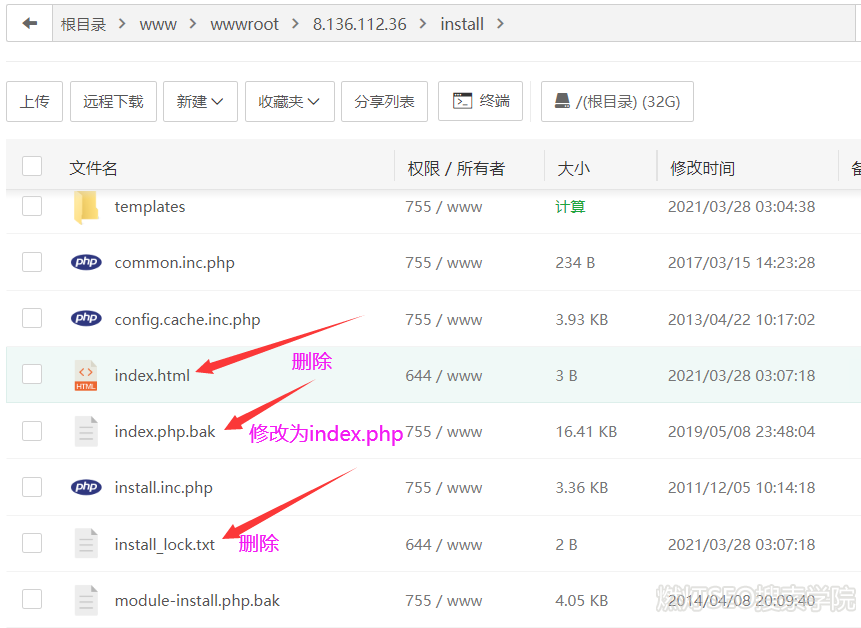Screen dimensions: 861x628
Task: Select the install_lock.txt row checkbox
Action: (32, 544)
